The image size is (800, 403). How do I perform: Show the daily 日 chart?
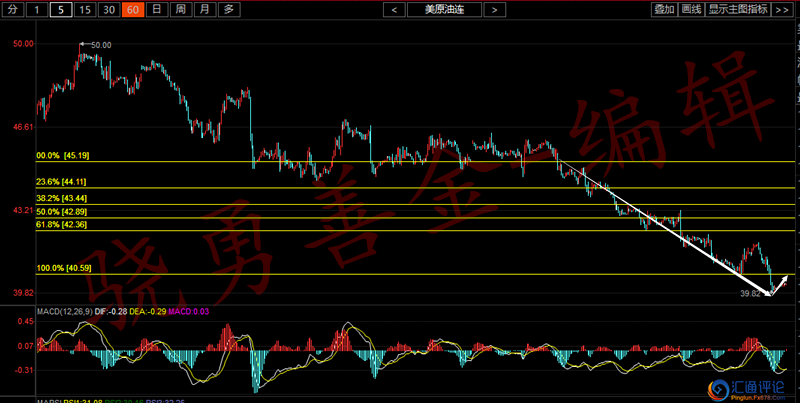(x=157, y=9)
